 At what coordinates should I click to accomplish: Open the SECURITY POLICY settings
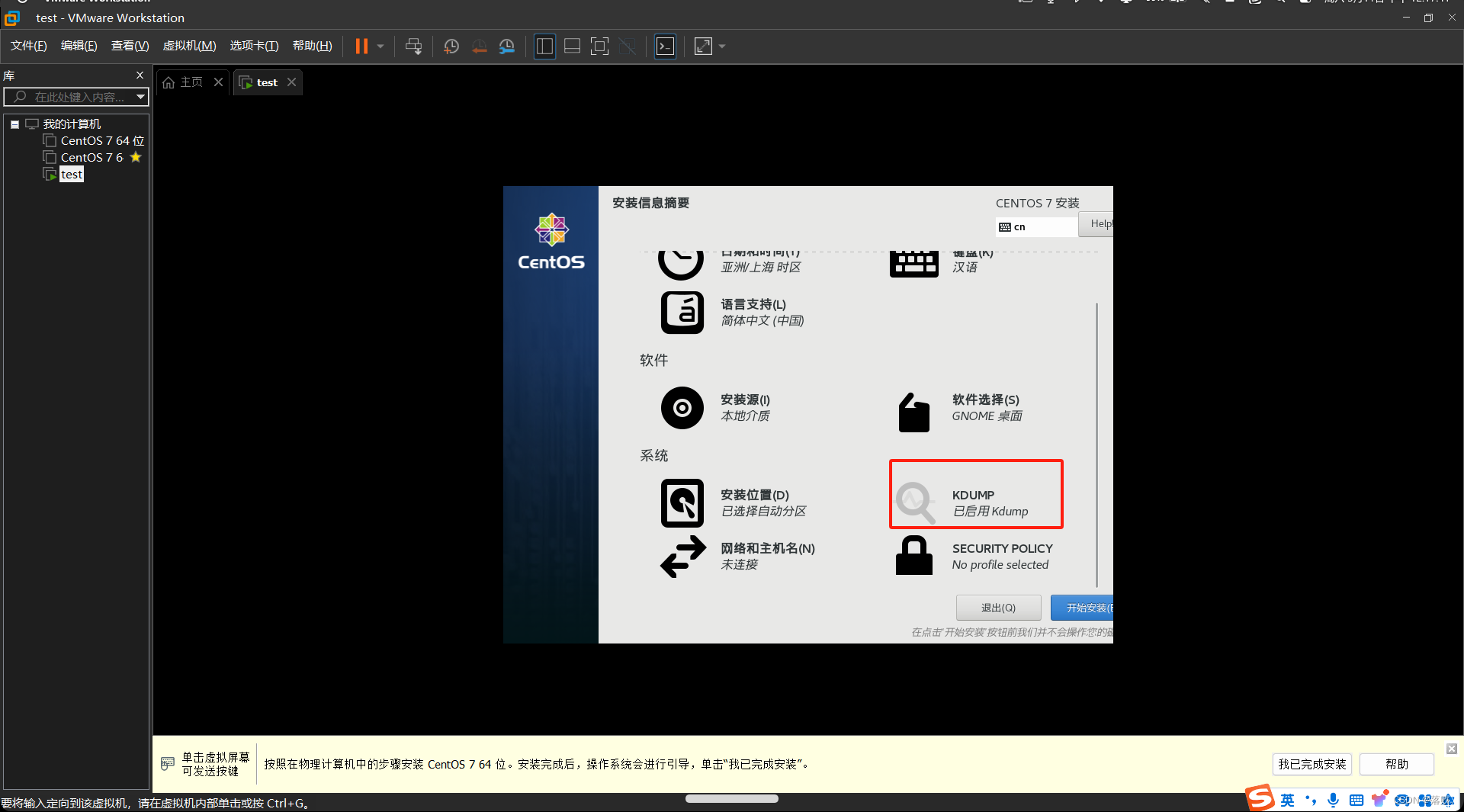click(x=974, y=557)
